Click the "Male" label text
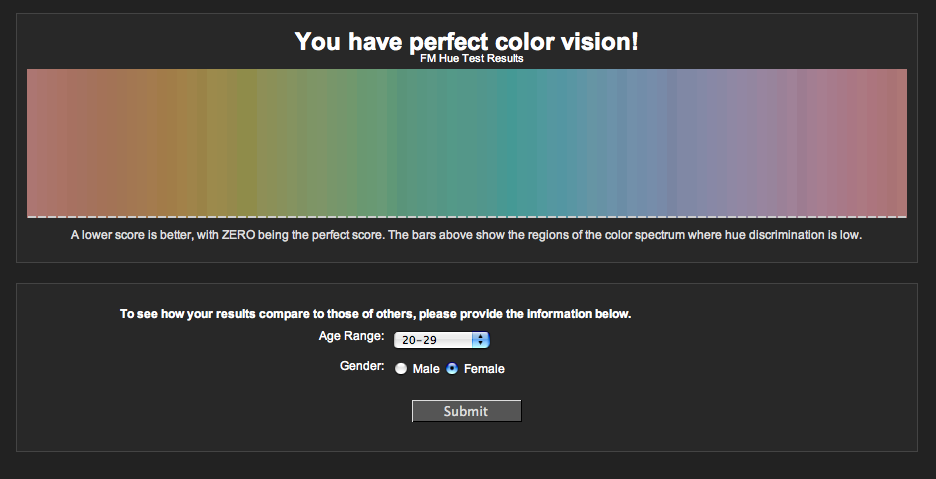936x479 pixels. 426,369
